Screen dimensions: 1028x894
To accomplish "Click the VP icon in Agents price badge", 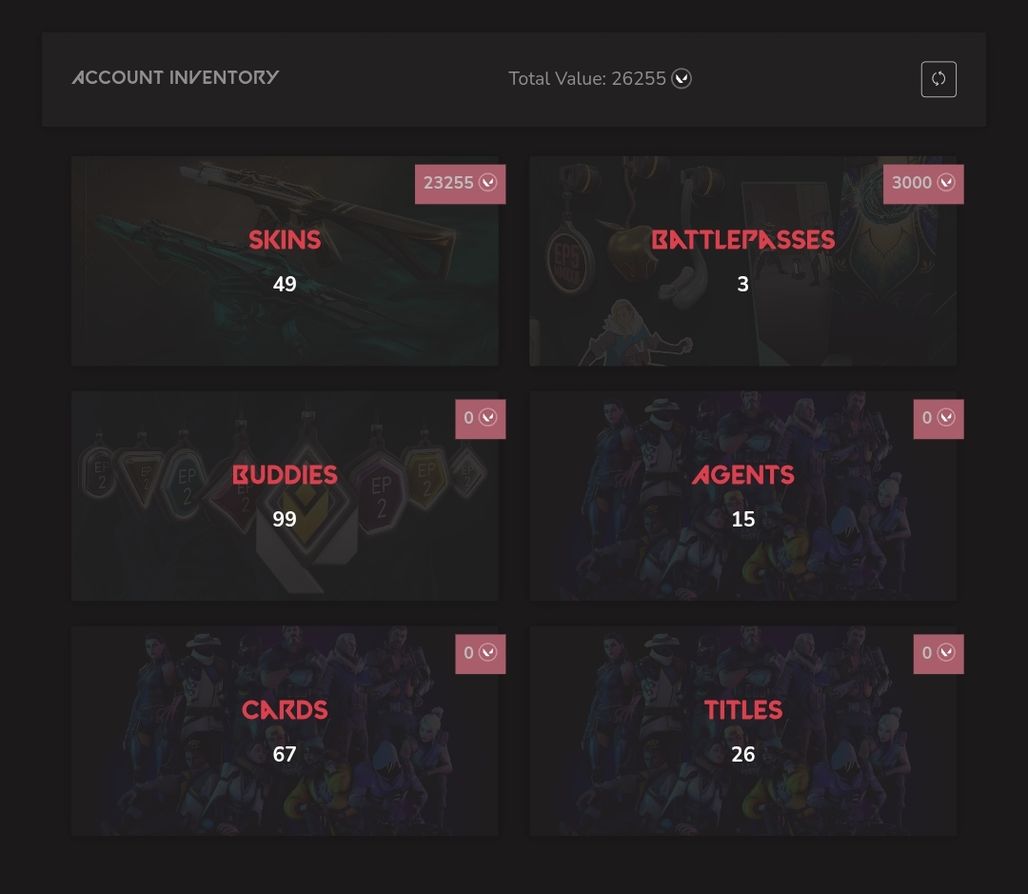I will click(945, 417).
